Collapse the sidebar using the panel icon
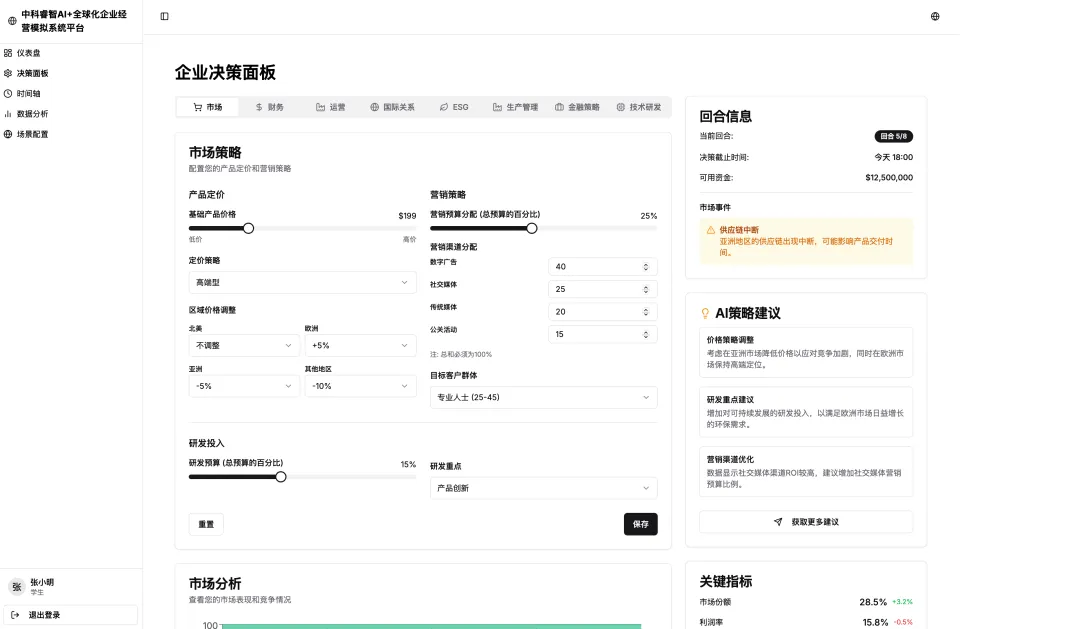 point(164,16)
